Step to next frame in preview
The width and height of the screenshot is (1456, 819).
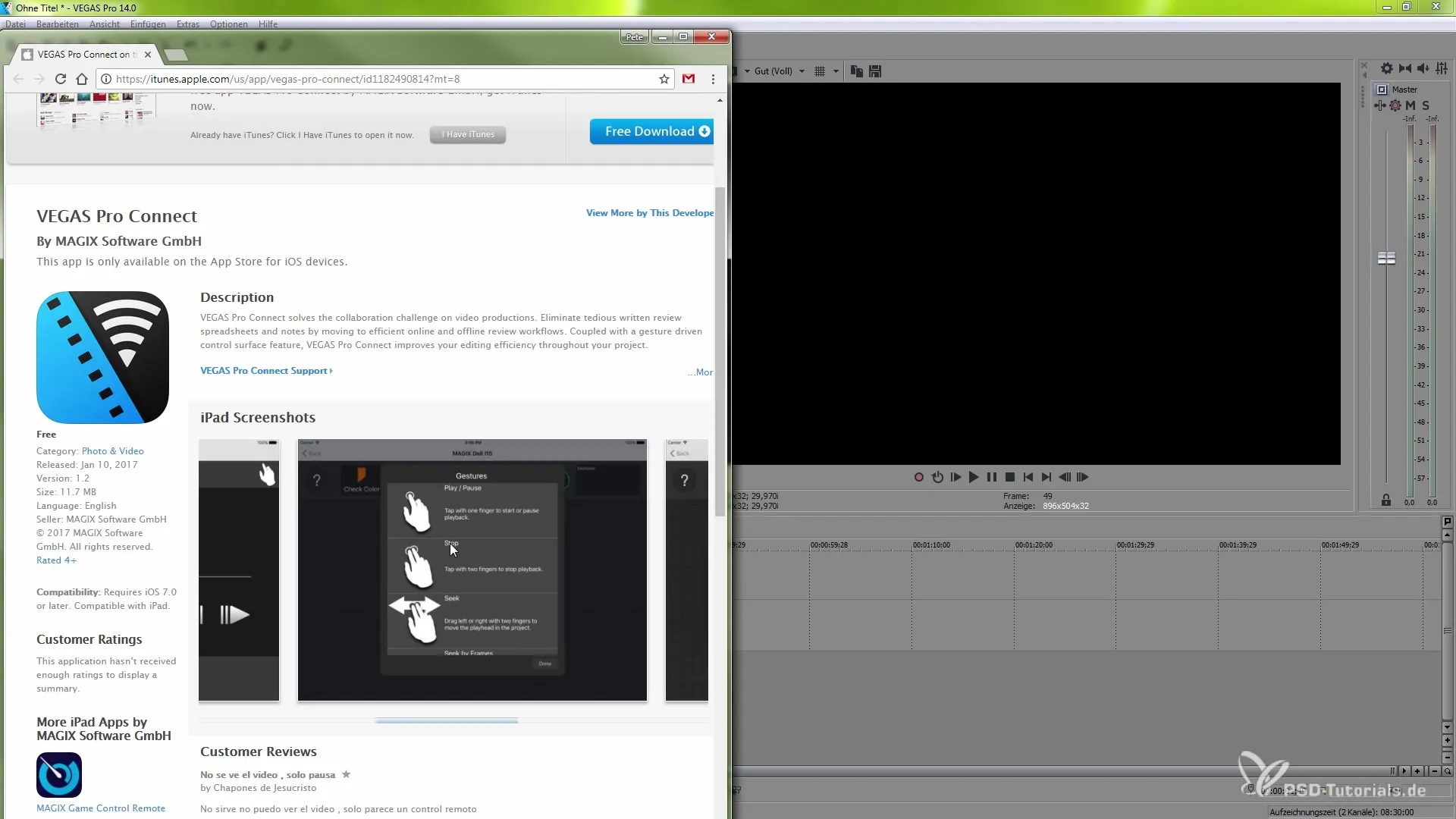[x=1083, y=477]
